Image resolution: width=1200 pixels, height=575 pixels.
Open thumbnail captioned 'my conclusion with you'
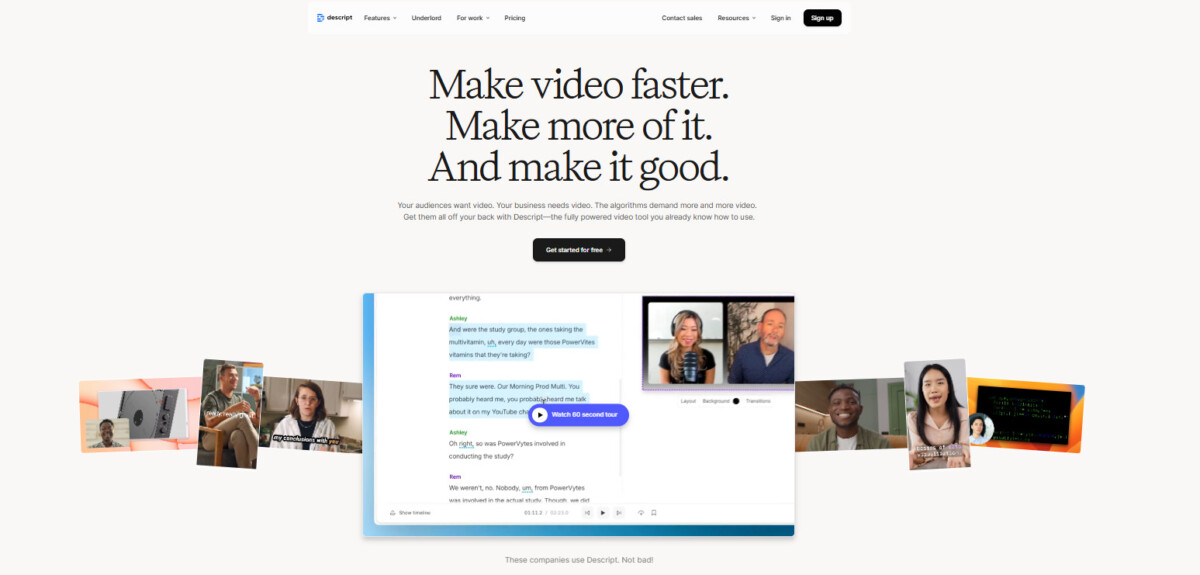(311, 415)
